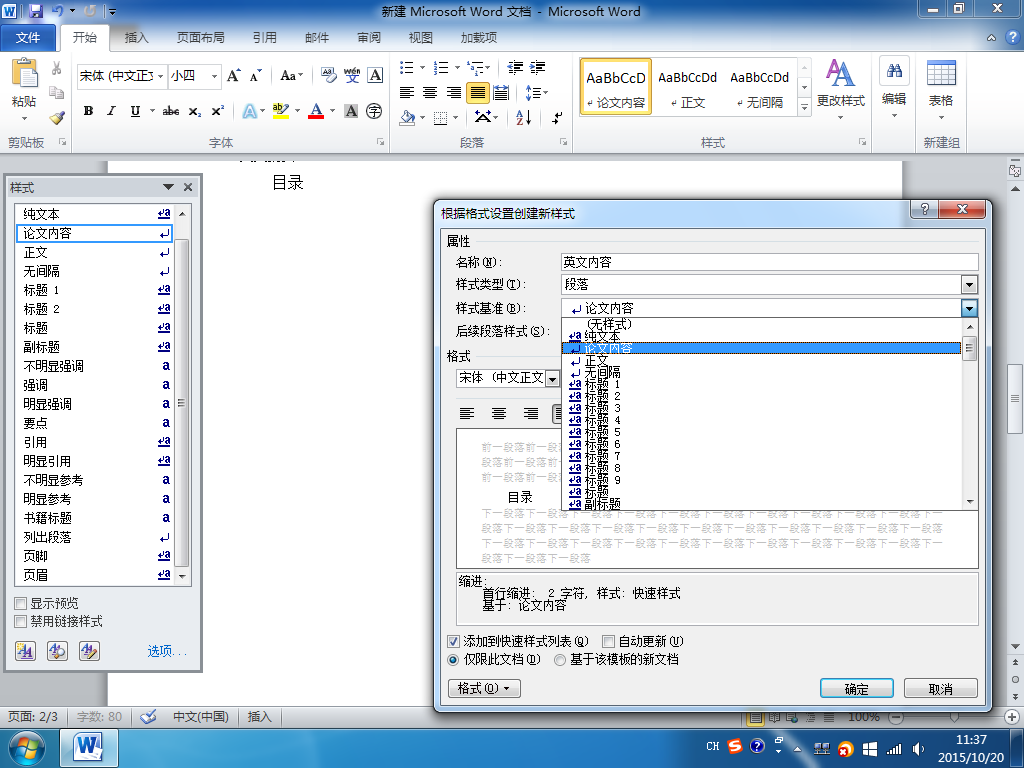Open the 格式 dropdown button in dialog
Viewport: 1024px width, 768px height.
(x=485, y=689)
